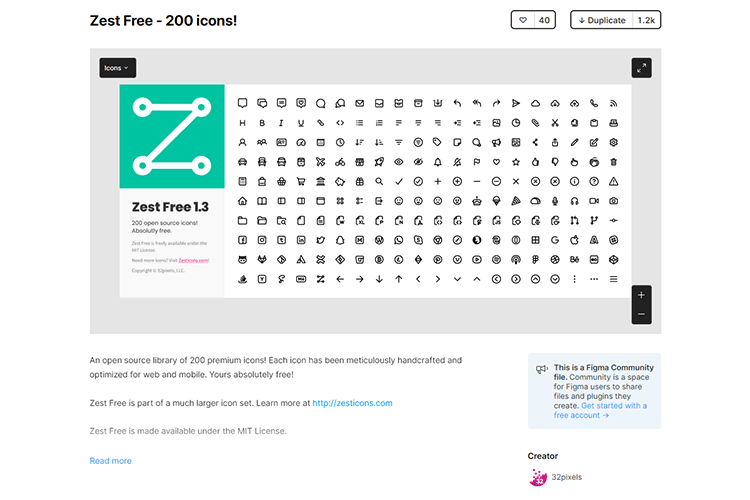
Task: Click the hamburger menu icon in bottom row
Action: point(613,278)
